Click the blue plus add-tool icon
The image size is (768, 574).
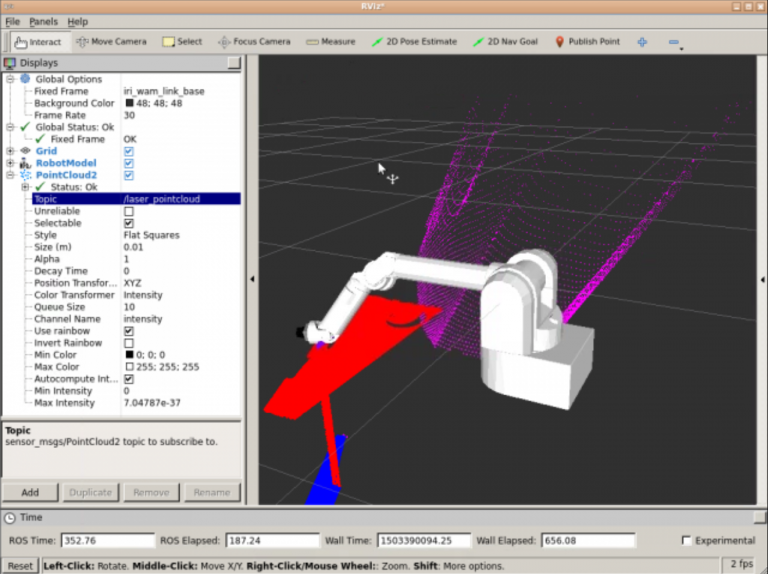[642, 42]
